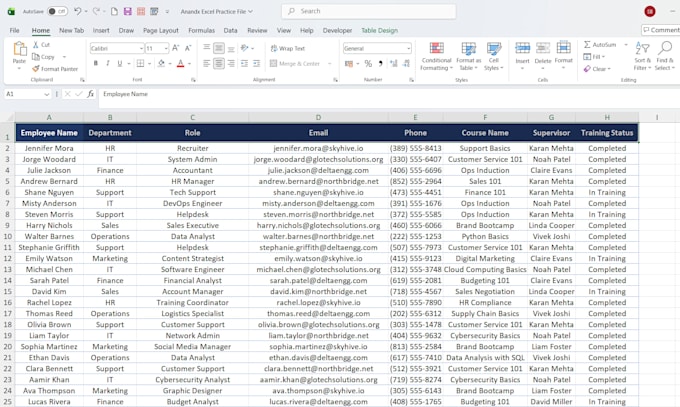Switch to the Insert tab
This screenshot has width=680, height=407.
(x=101, y=30)
